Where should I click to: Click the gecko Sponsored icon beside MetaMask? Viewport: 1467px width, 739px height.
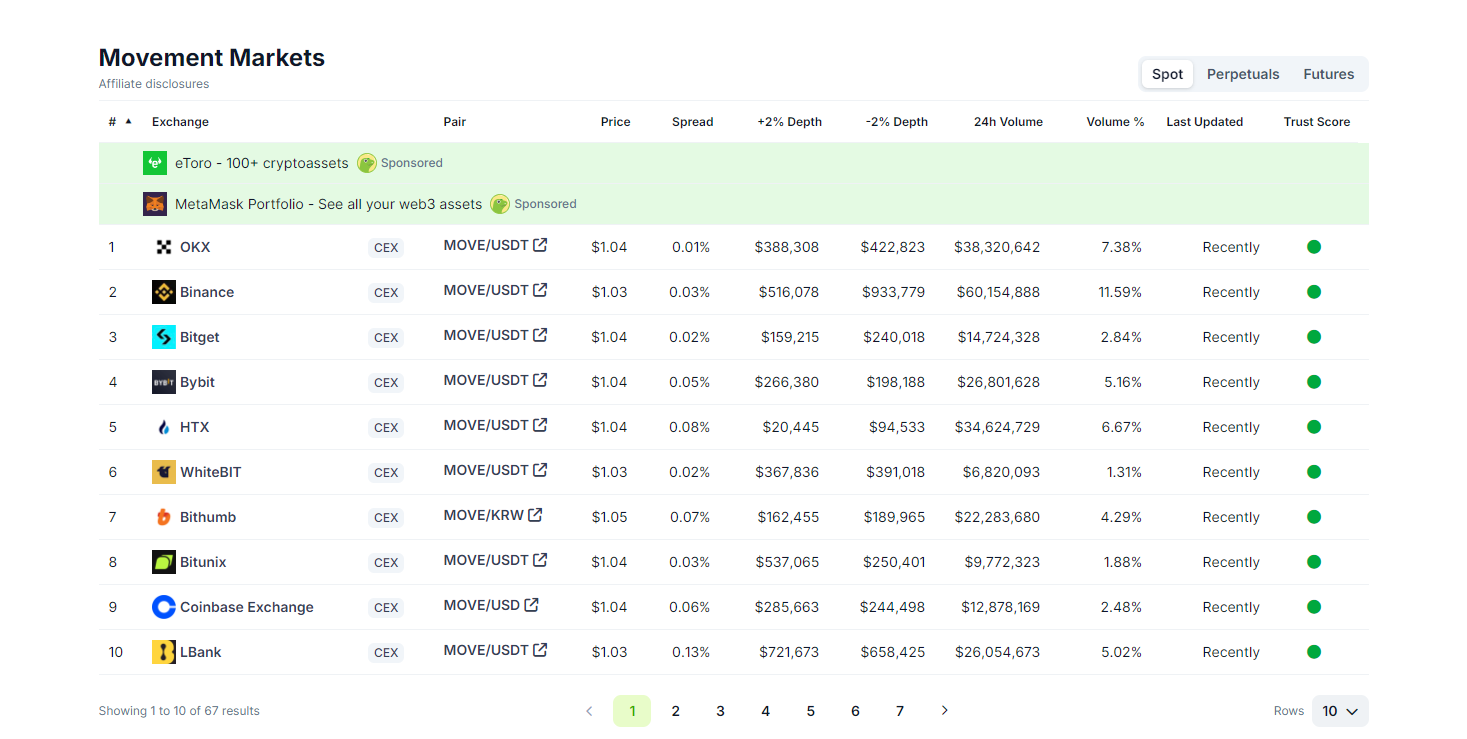(500, 204)
